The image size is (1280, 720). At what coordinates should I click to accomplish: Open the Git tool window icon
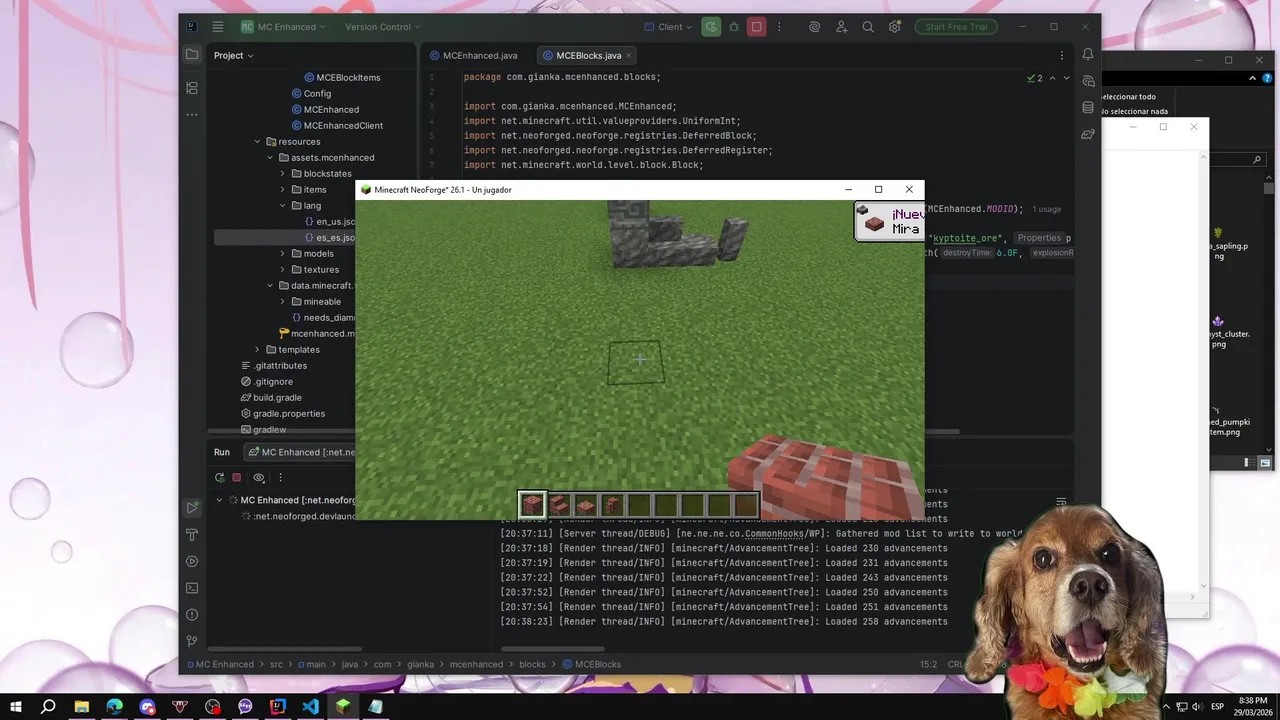(x=192, y=641)
